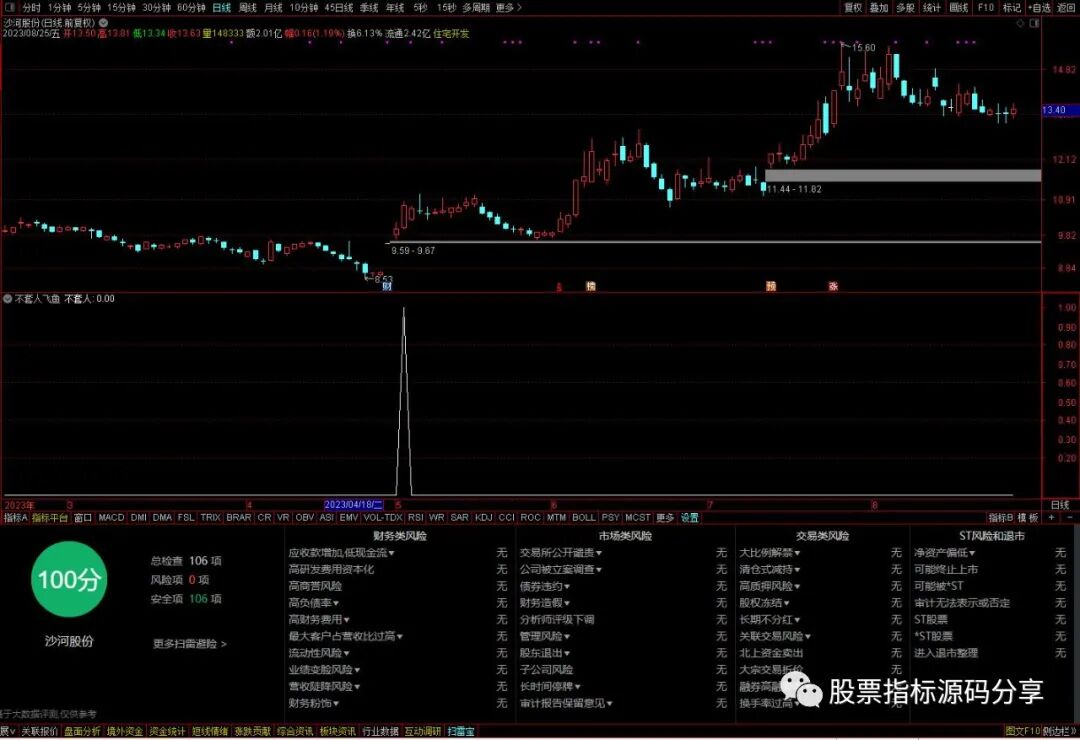1080x740 pixels.
Task: Expand 侧边栏 at bottom right
Action: [x=1059, y=732]
